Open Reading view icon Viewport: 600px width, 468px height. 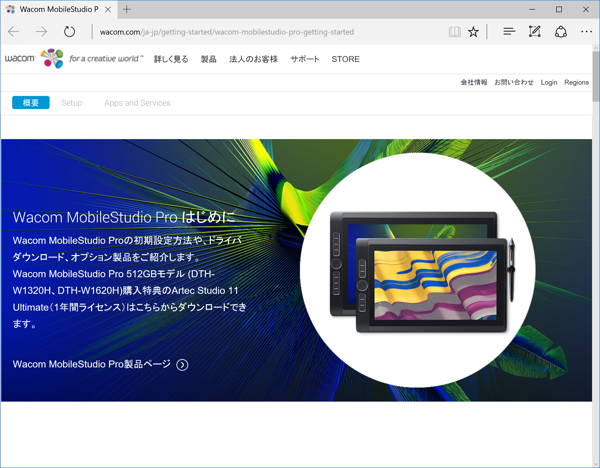(x=455, y=32)
